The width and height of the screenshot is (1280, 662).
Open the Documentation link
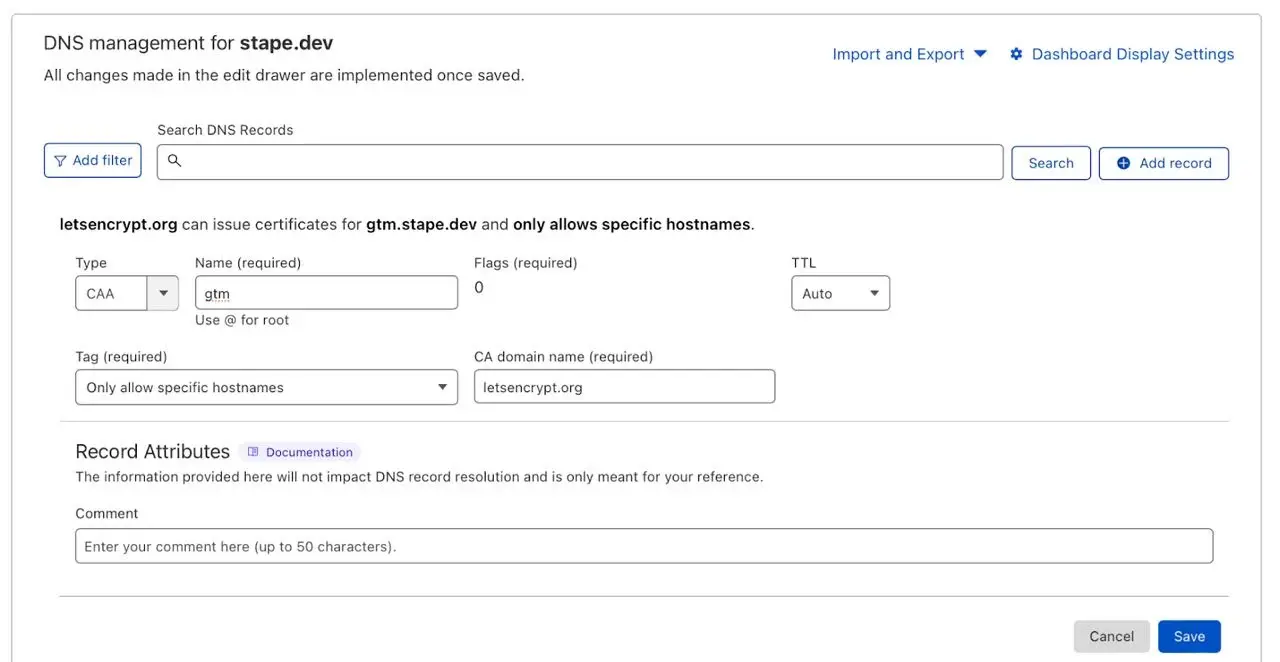click(300, 452)
